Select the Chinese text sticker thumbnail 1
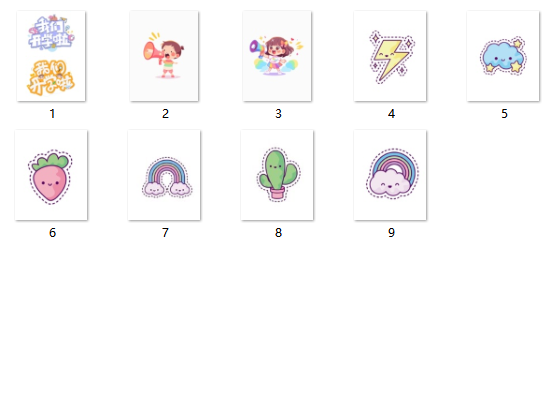 (51, 56)
